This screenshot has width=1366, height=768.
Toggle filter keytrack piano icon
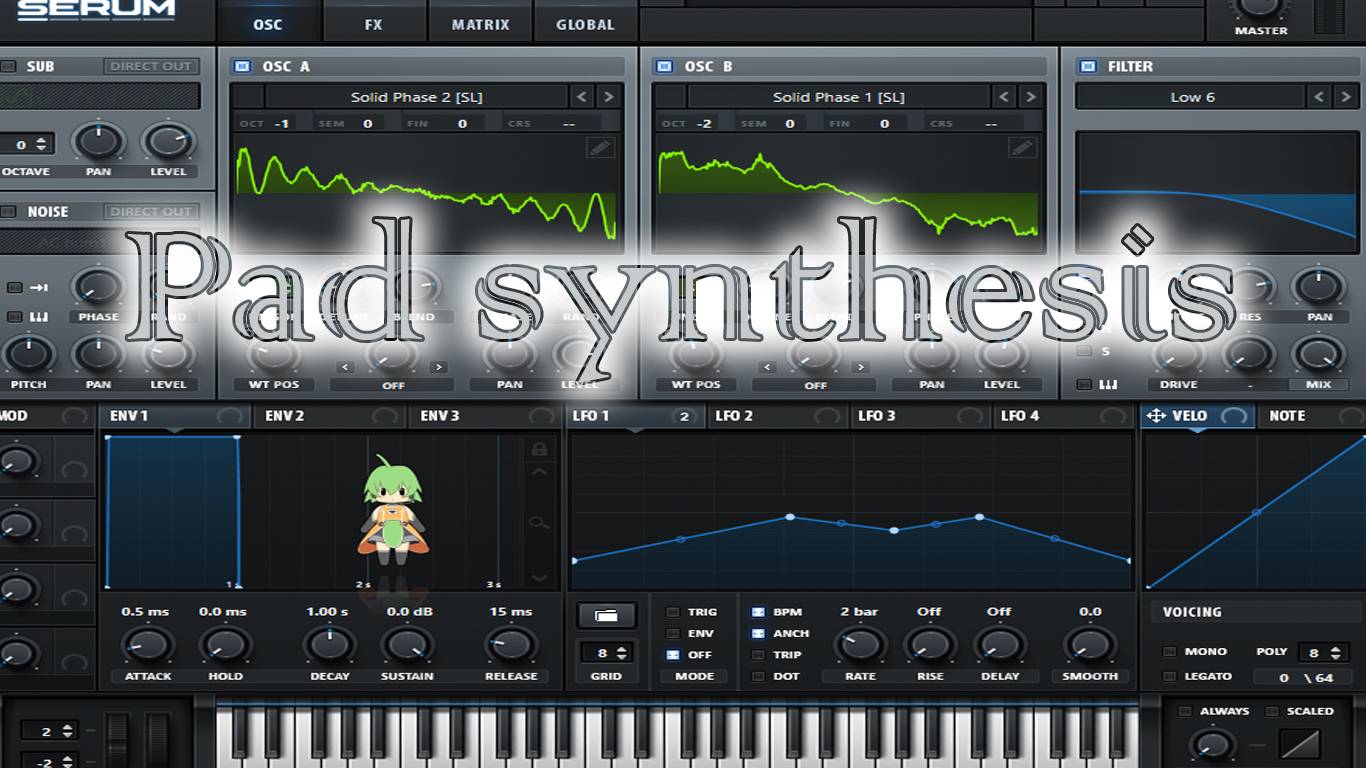(x=1108, y=384)
